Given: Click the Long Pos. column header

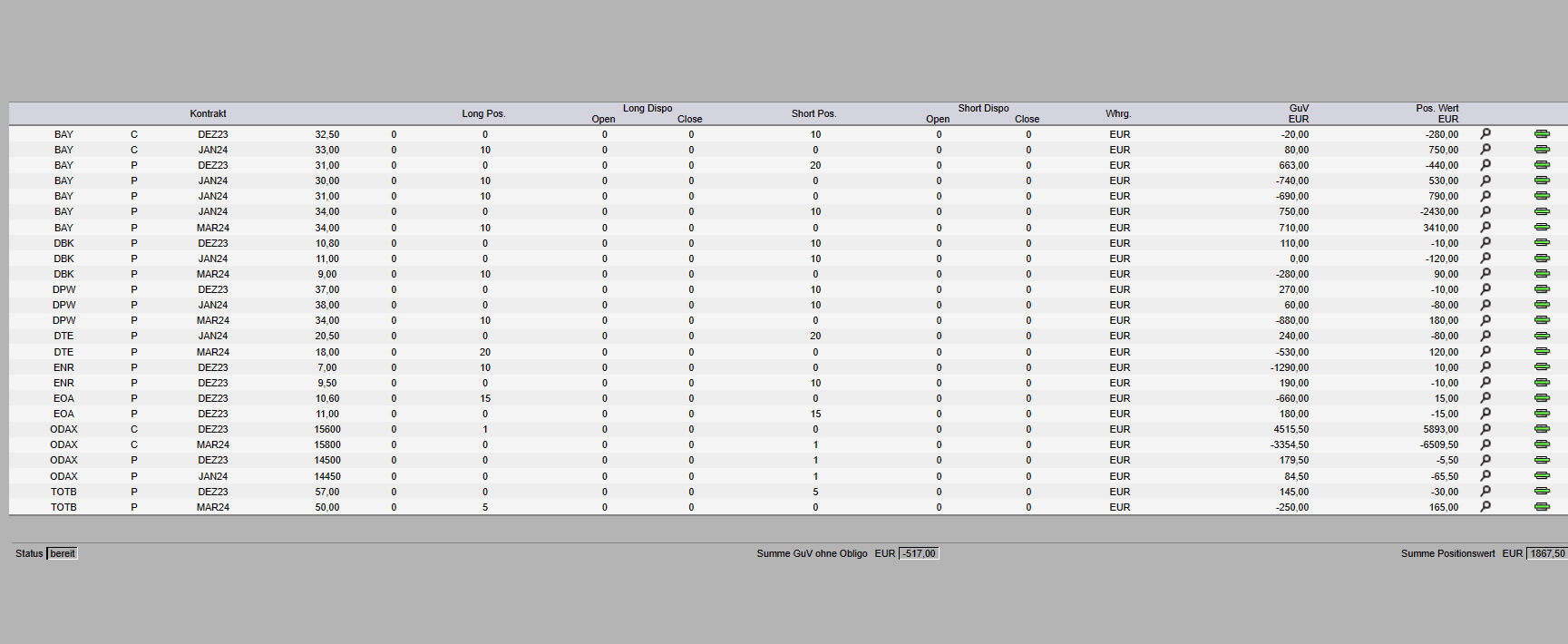Looking at the screenshot, I should pos(483,113).
